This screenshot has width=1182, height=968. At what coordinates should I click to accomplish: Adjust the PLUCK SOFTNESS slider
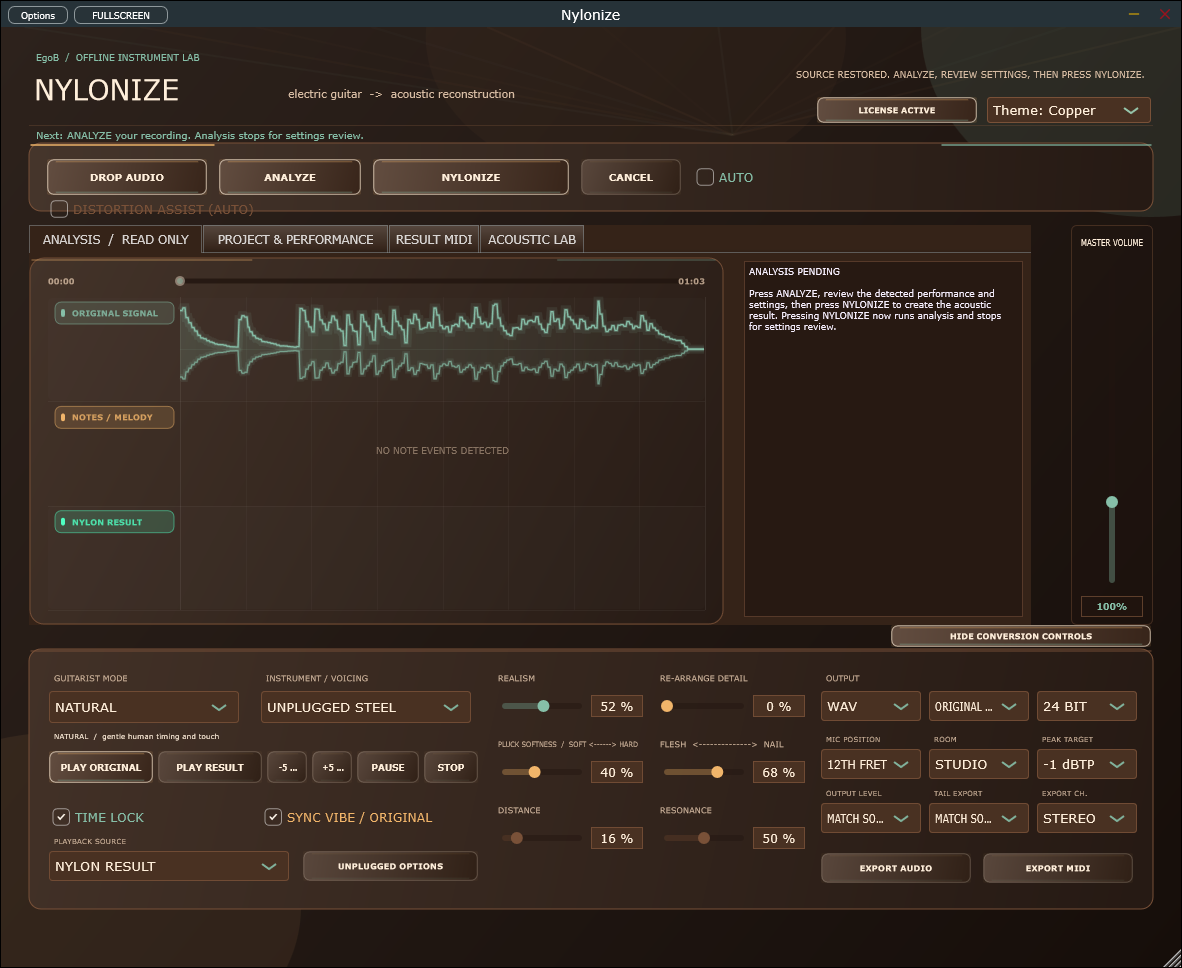[534, 772]
